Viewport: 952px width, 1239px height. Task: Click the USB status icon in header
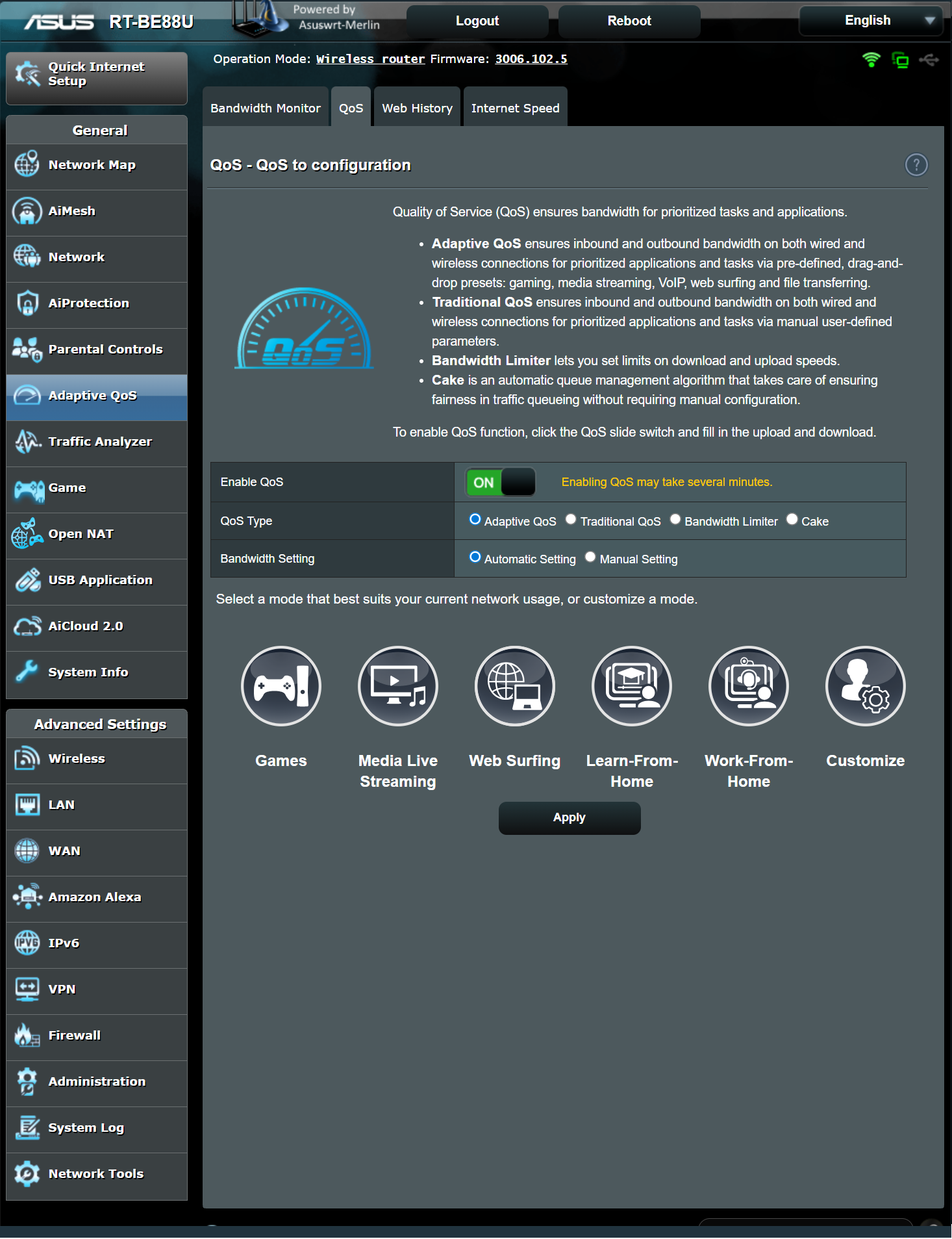(x=929, y=60)
